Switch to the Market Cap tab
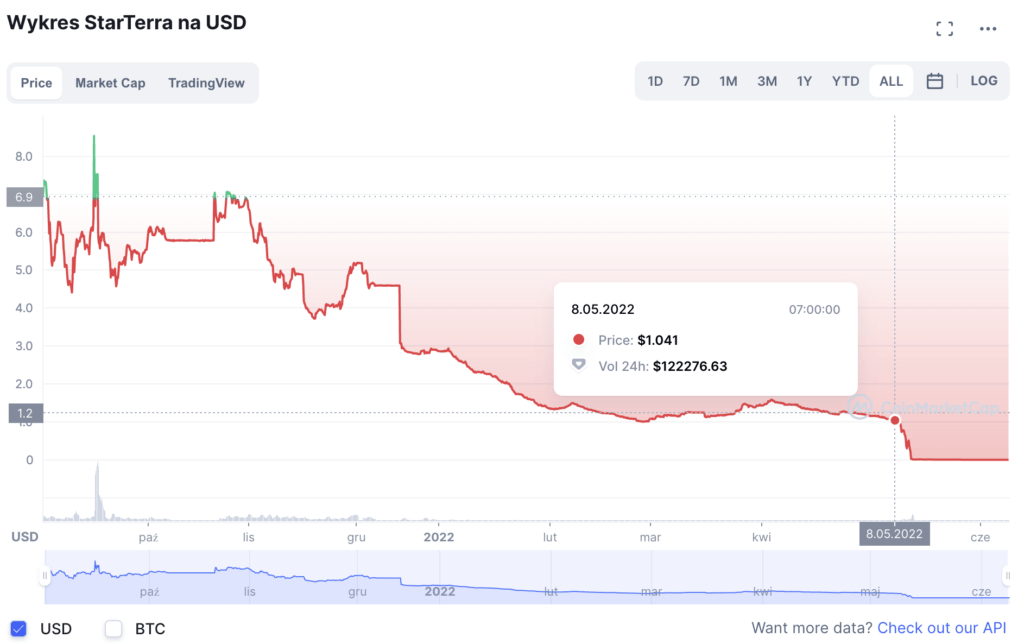The width and height of the screenshot is (1024, 644). click(110, 83)
